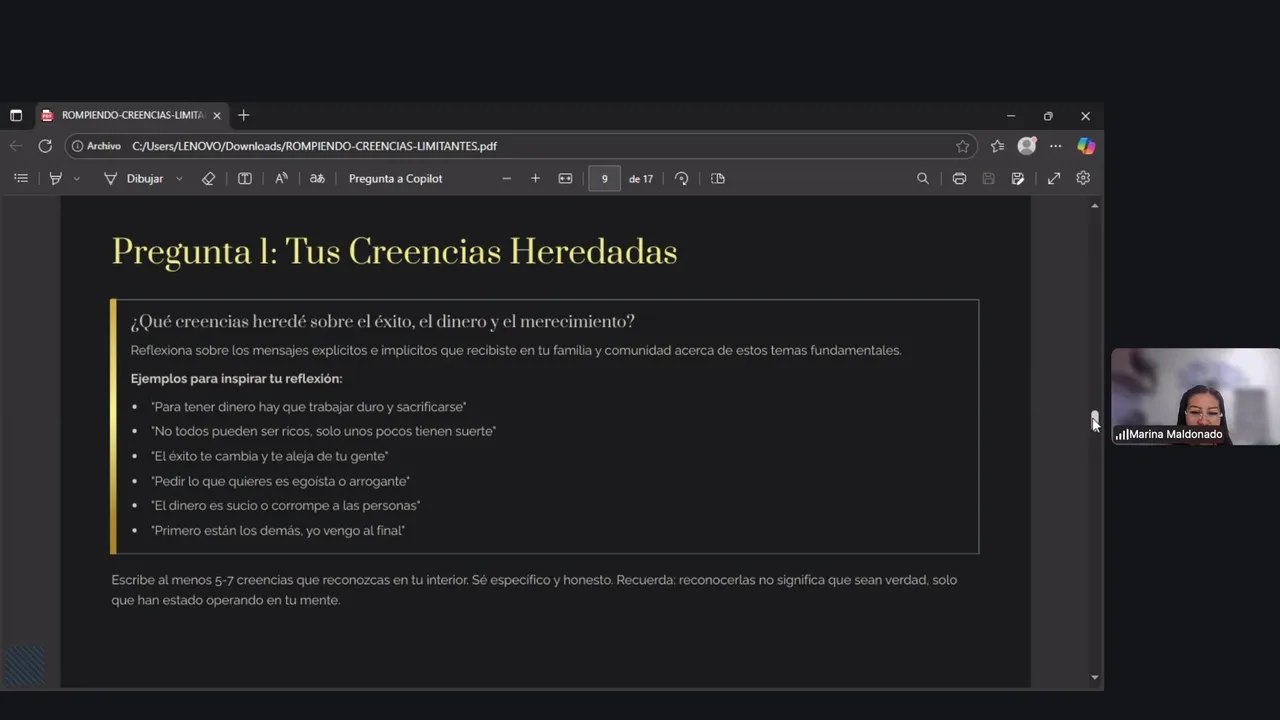
Task: Add this page to favorites star
Action: click(x=962, y=146)
